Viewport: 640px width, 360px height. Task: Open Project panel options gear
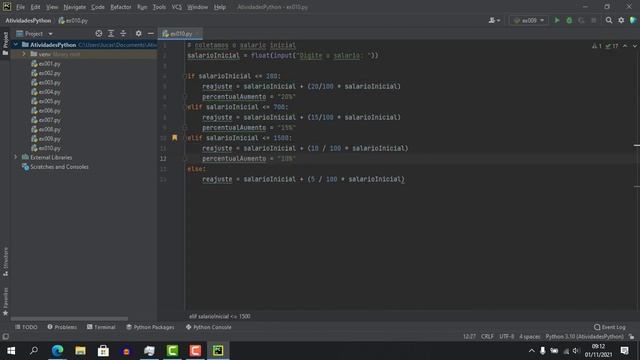click(x=138, y=33)
